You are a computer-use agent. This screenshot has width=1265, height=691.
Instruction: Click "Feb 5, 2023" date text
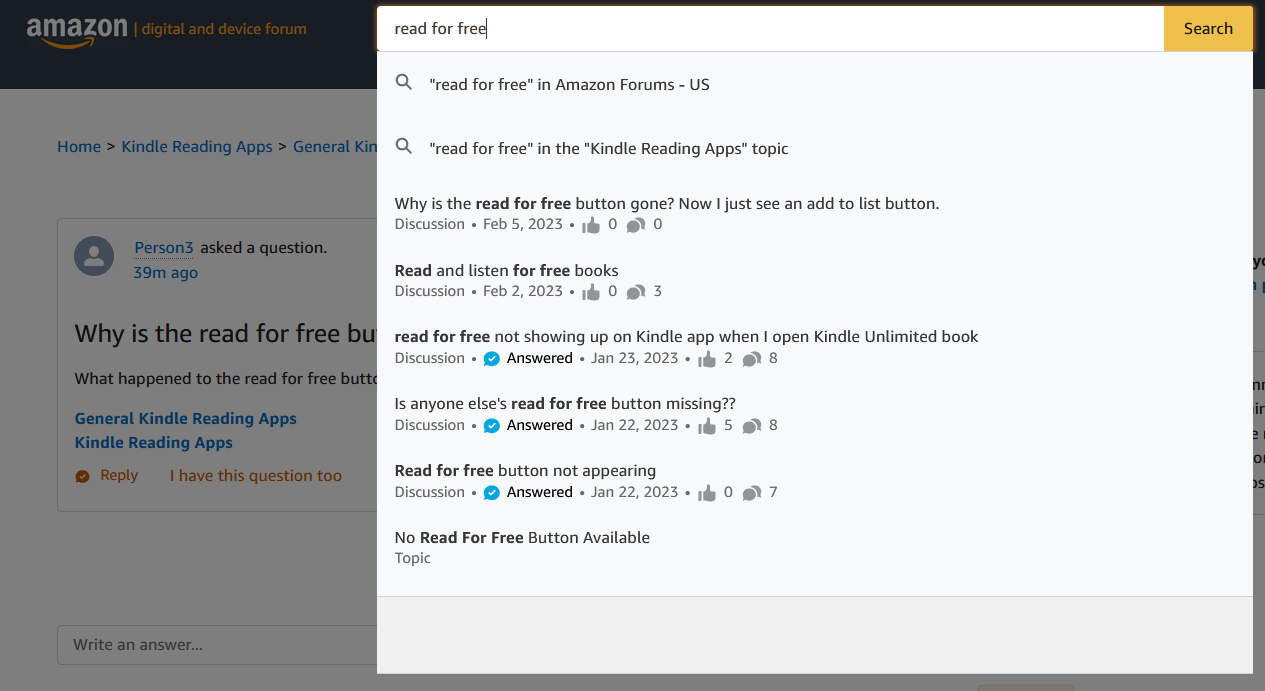pyautogui.click(x=523, y=224)
